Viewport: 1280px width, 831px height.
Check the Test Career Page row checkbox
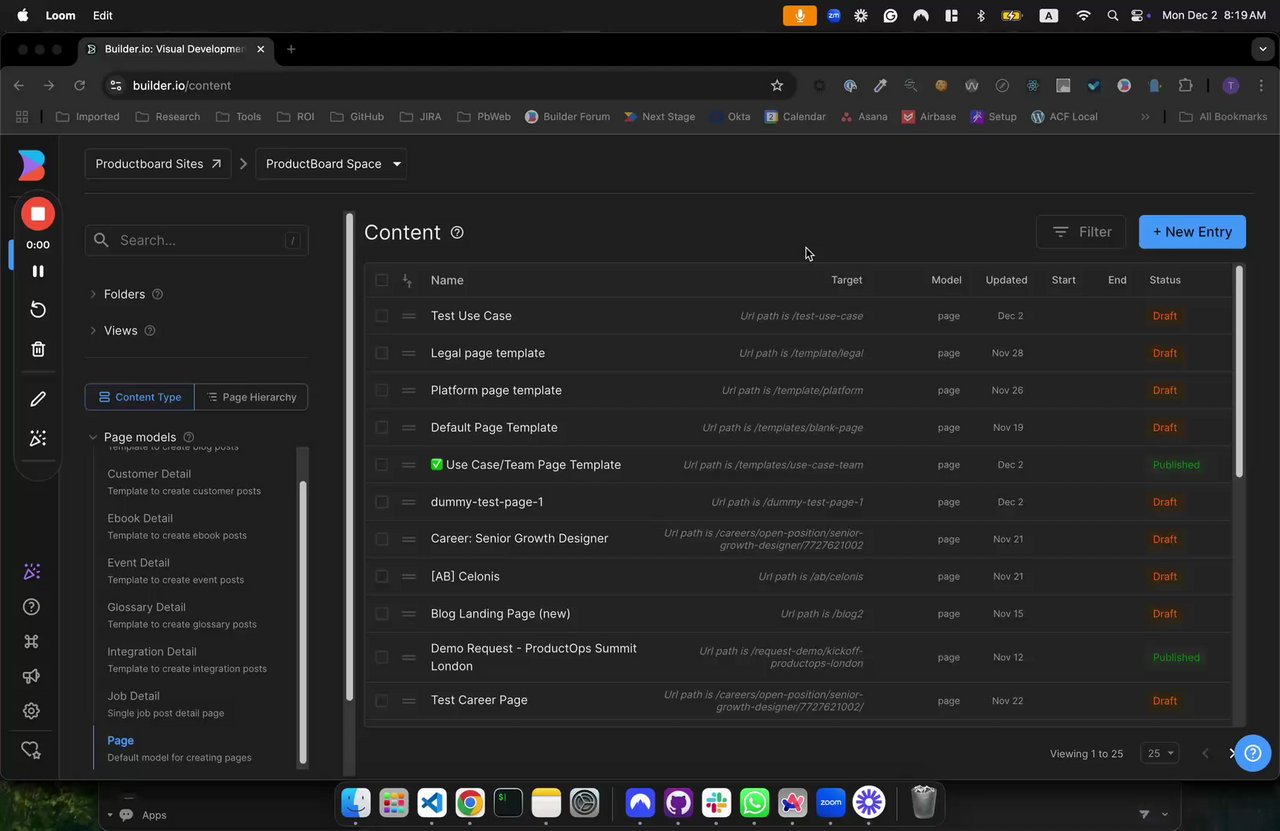pyautogui.click(x=381, y=700)
